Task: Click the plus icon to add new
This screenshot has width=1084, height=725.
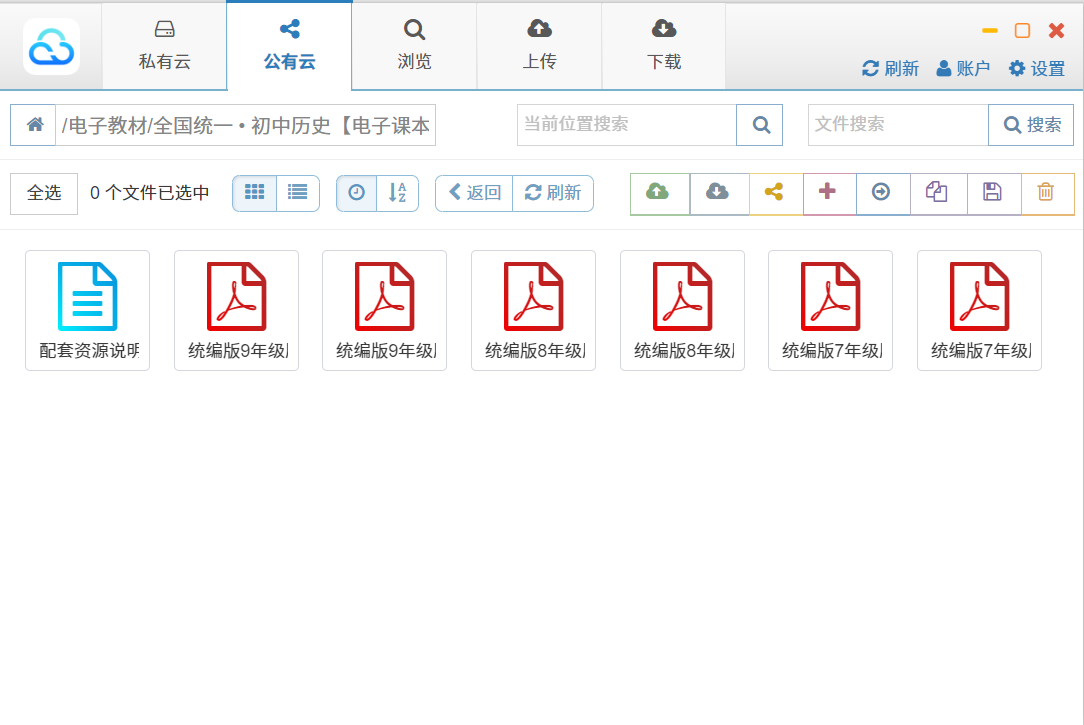Action: 828,193
